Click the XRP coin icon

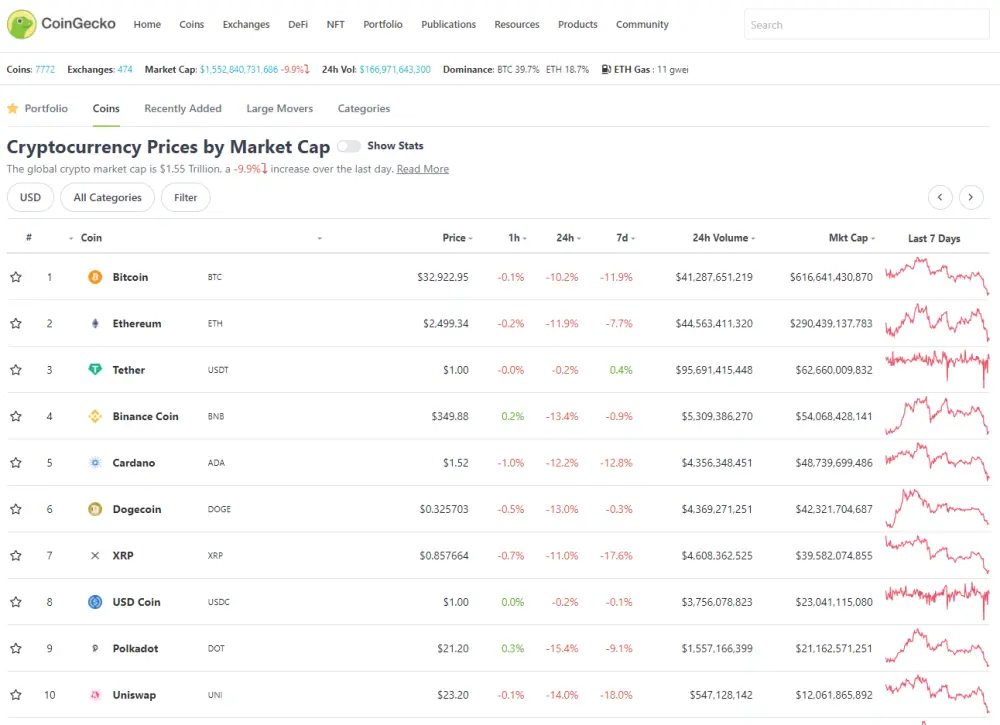point(95,555)
